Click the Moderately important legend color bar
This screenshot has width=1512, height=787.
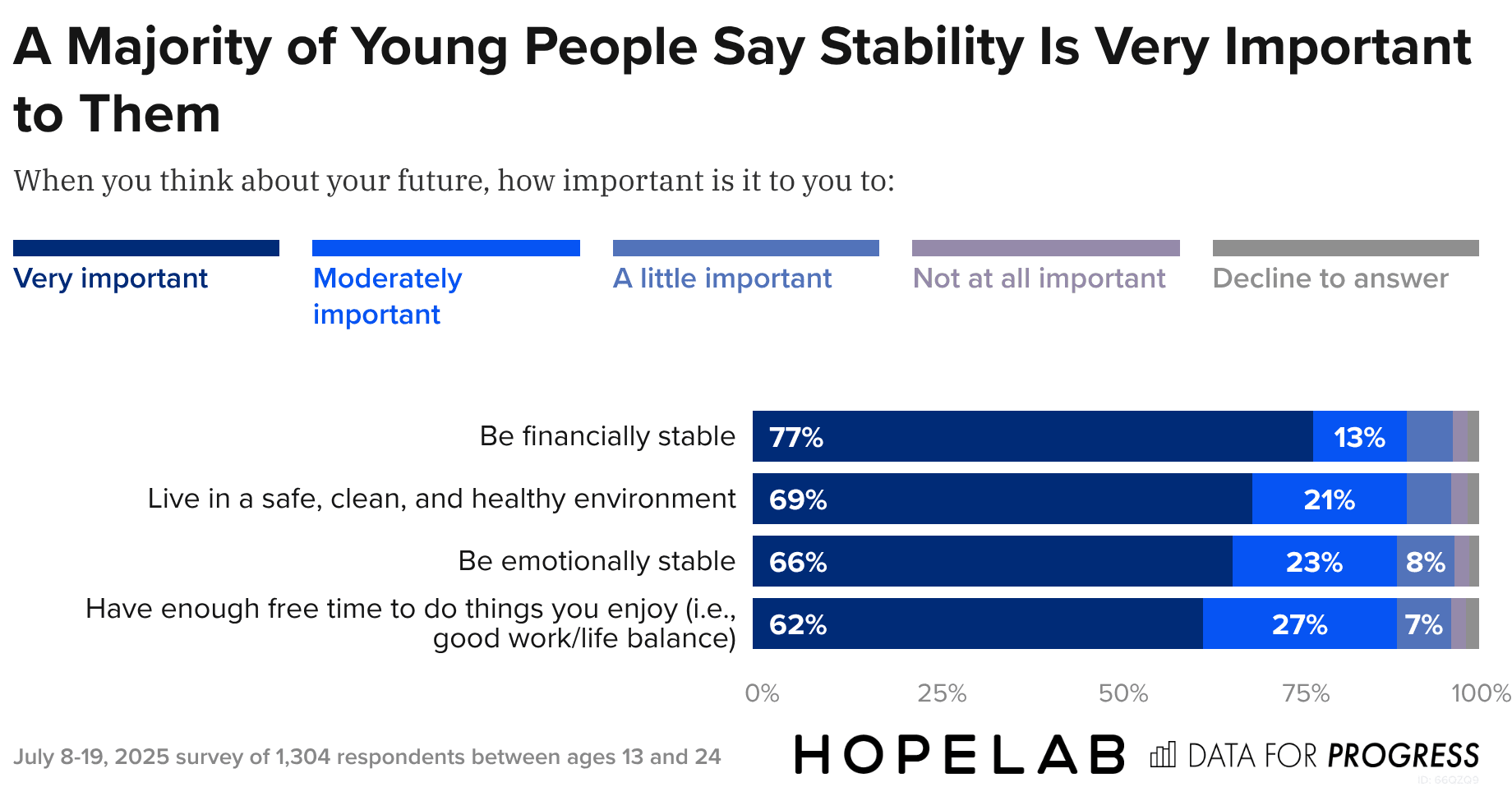point(446,248)
